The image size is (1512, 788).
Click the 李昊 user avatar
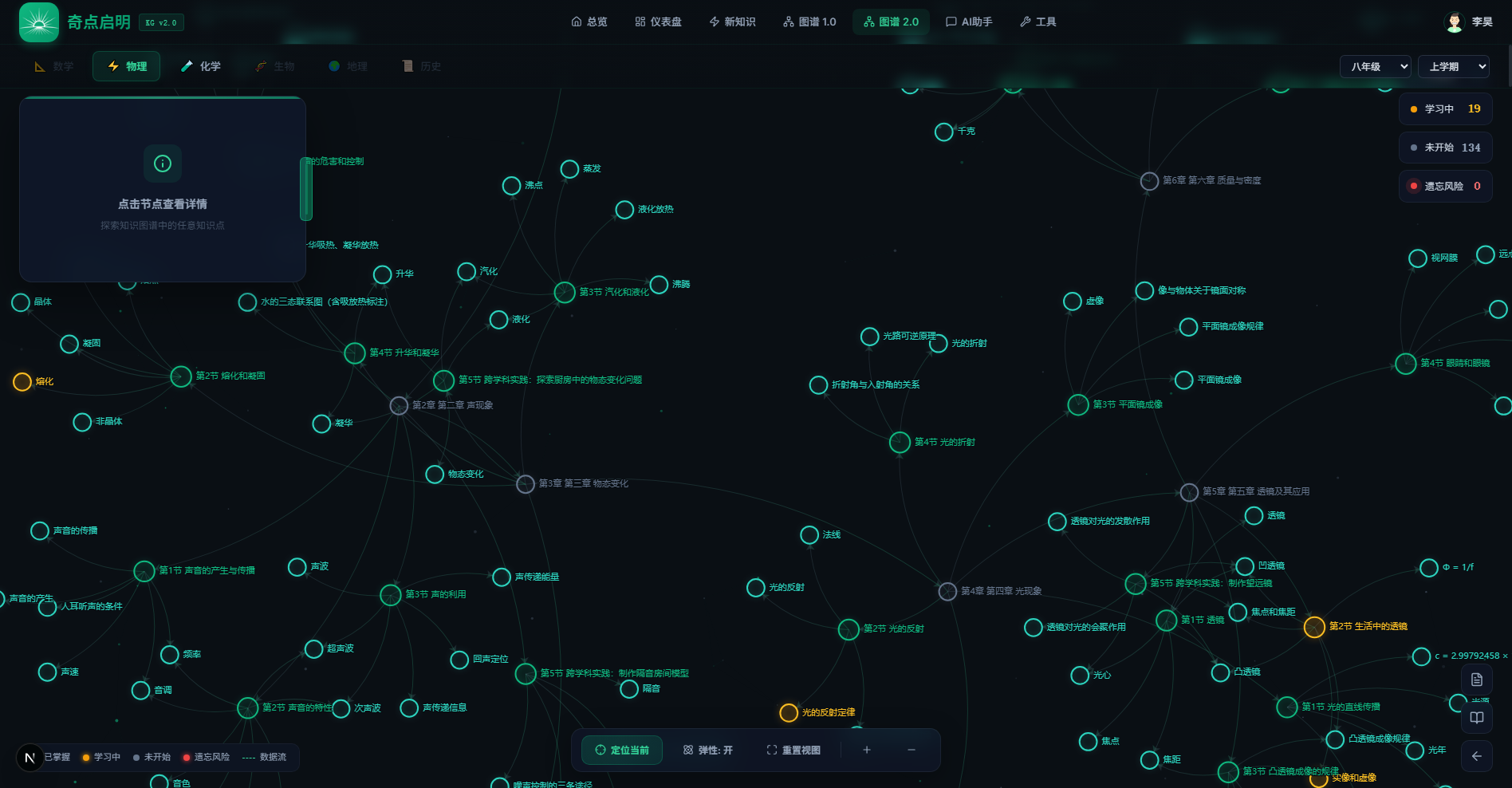point(1455,22)
